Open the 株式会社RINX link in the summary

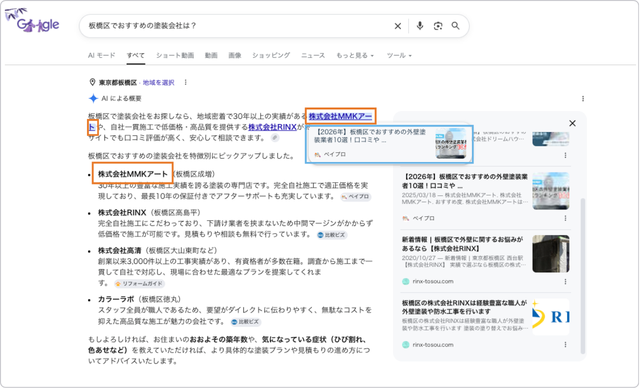click(x=272, y=127)
